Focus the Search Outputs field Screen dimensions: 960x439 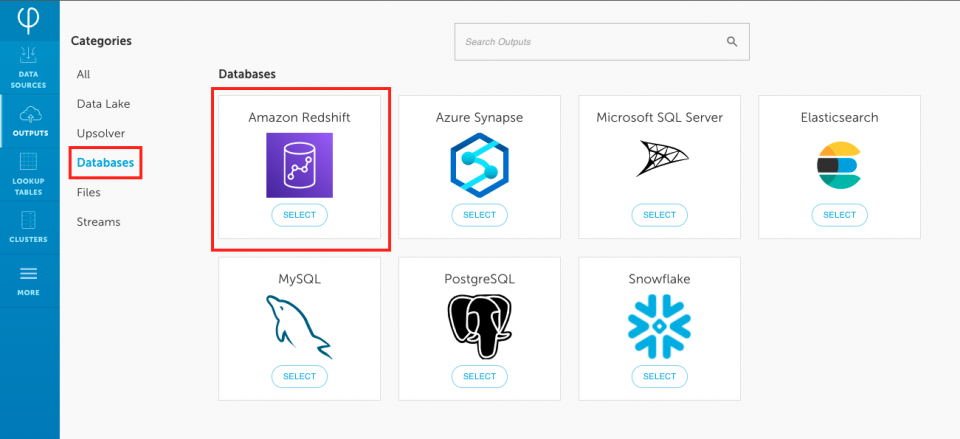(602, 42)
